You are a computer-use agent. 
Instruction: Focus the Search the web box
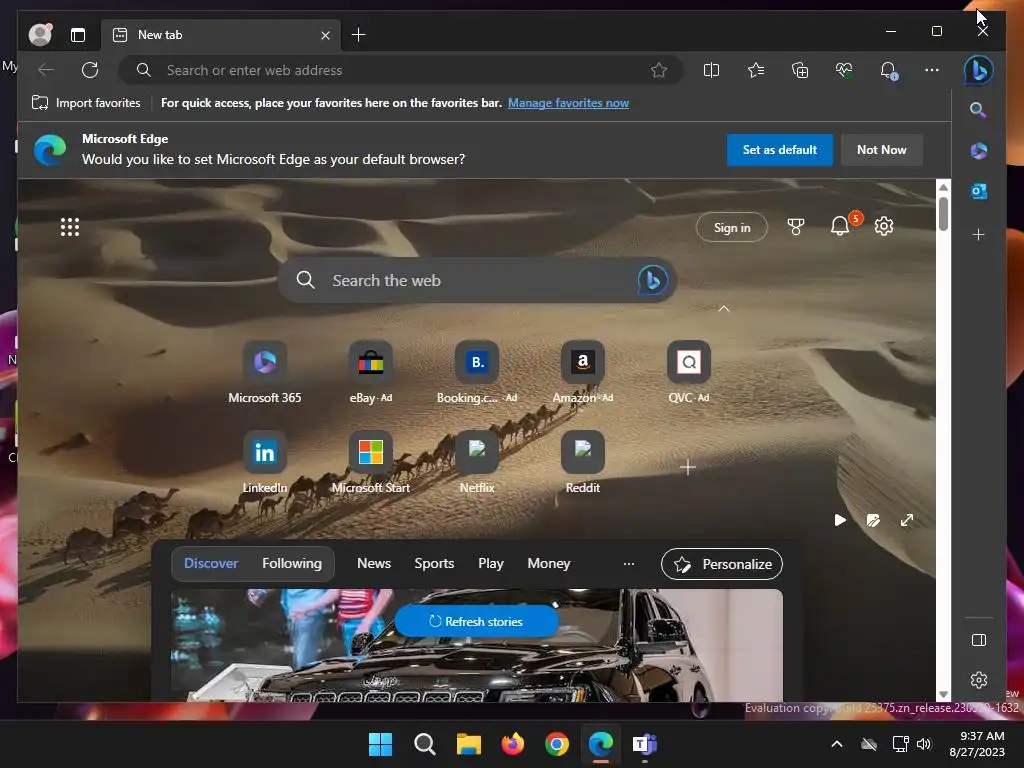(477, 280)
